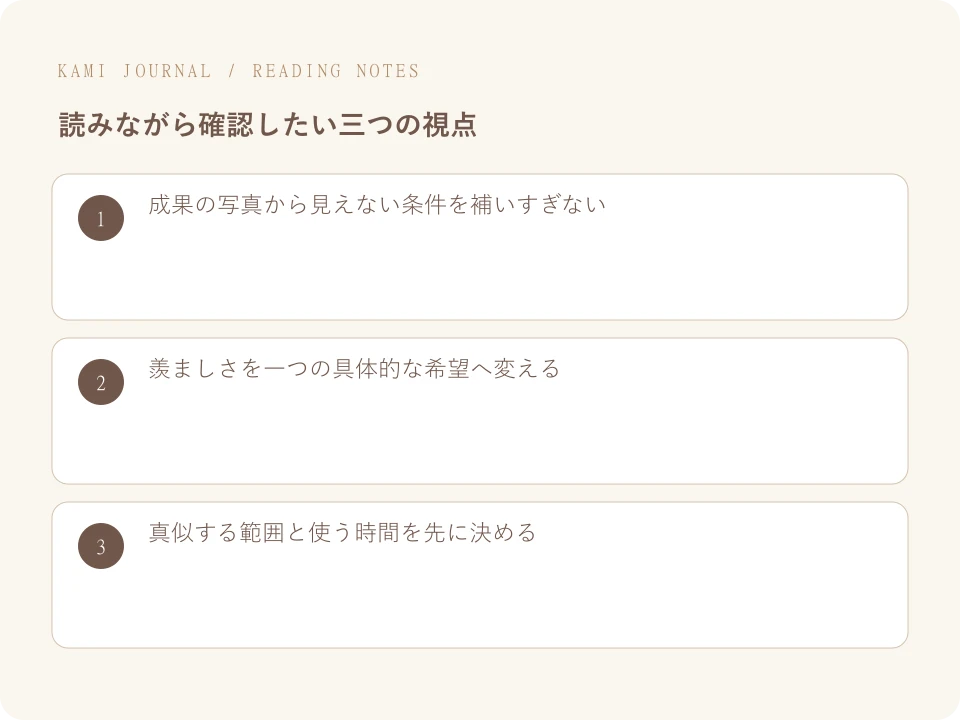The image size is (960, 720).
Task: Click the word JOURNAL in header
Action: pyautogui.click(x=167, y=71)
